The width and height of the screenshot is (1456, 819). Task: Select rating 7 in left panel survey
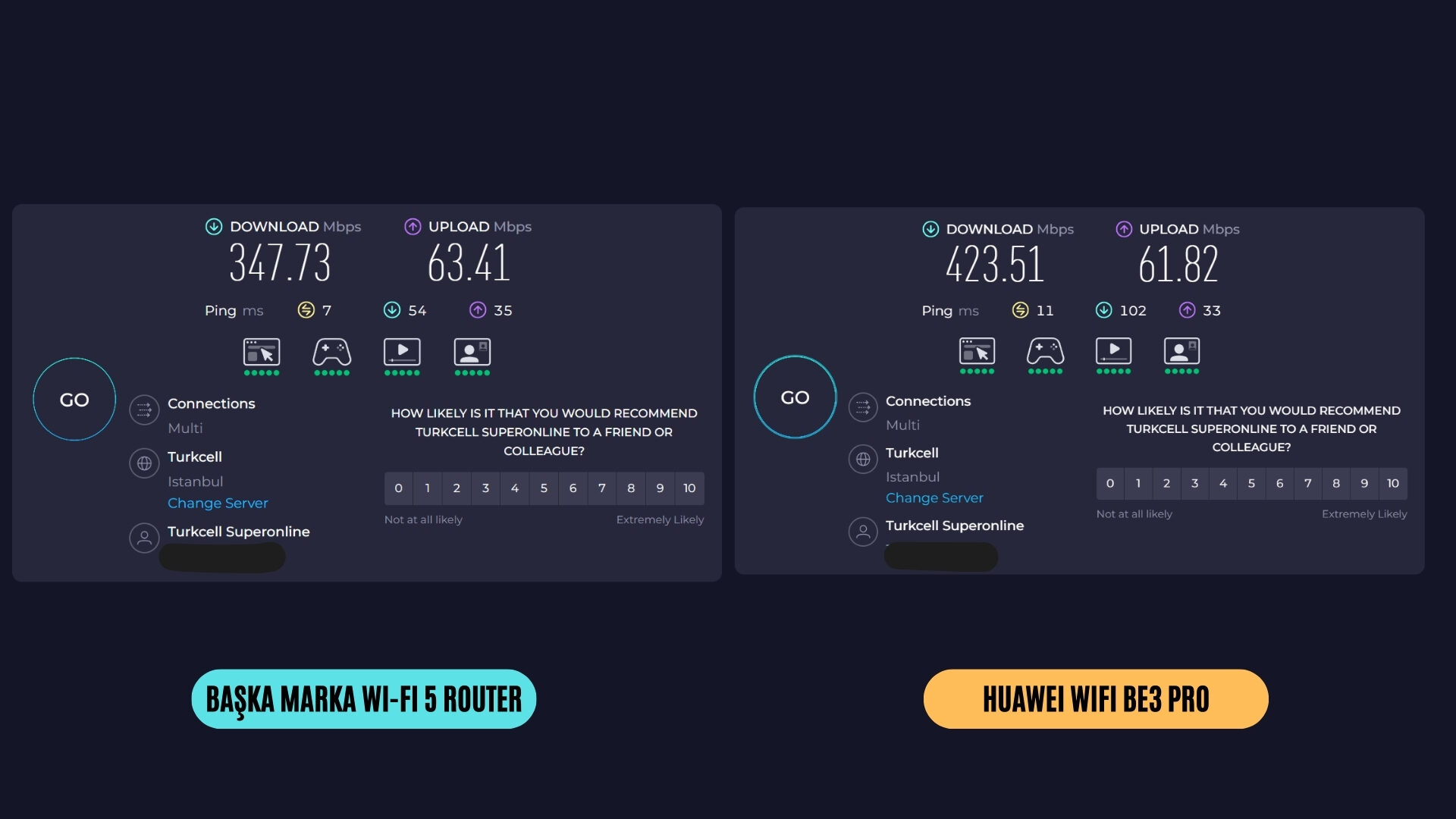[602, 488]
